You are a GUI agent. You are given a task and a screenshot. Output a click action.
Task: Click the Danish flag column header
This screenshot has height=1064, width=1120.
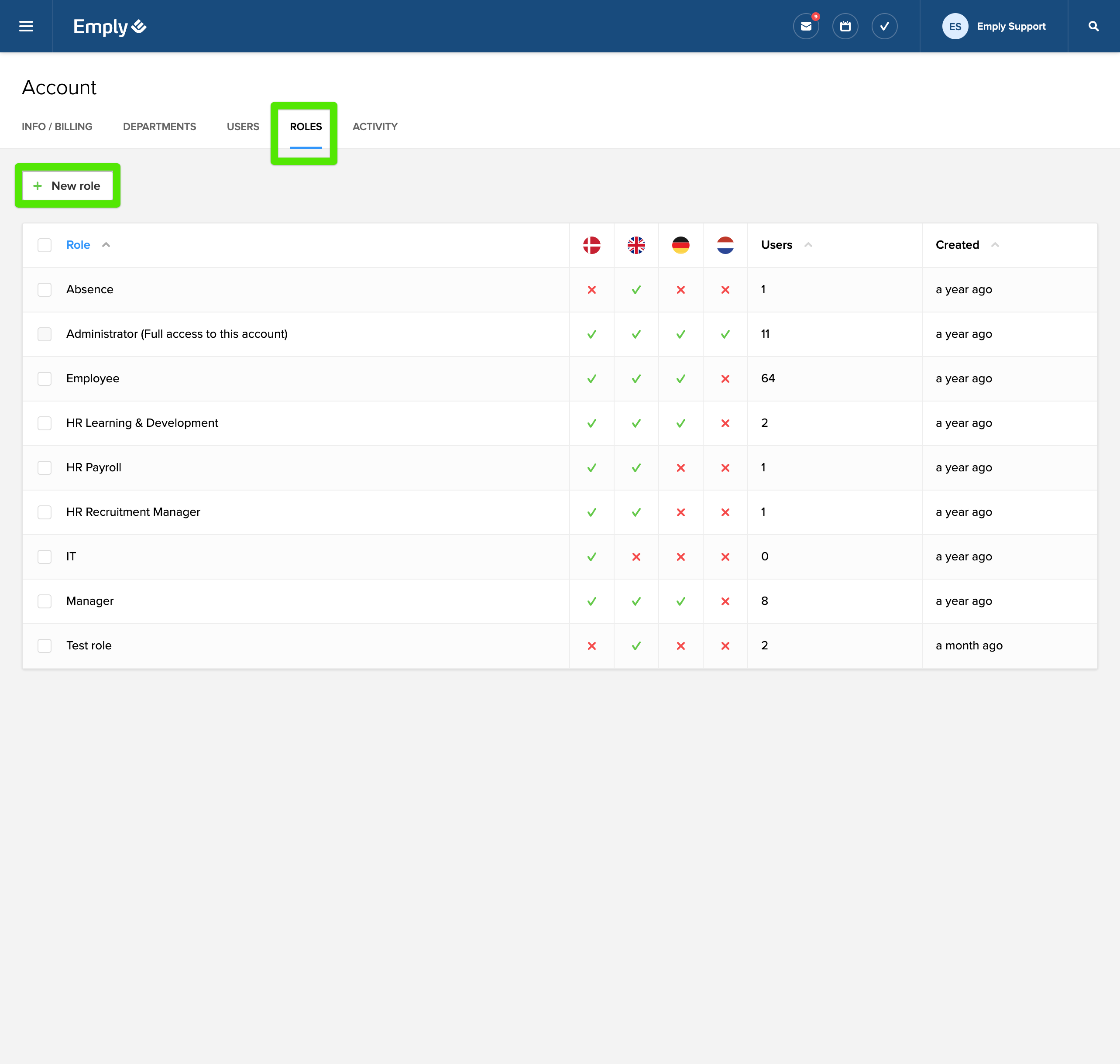[591, 245]
